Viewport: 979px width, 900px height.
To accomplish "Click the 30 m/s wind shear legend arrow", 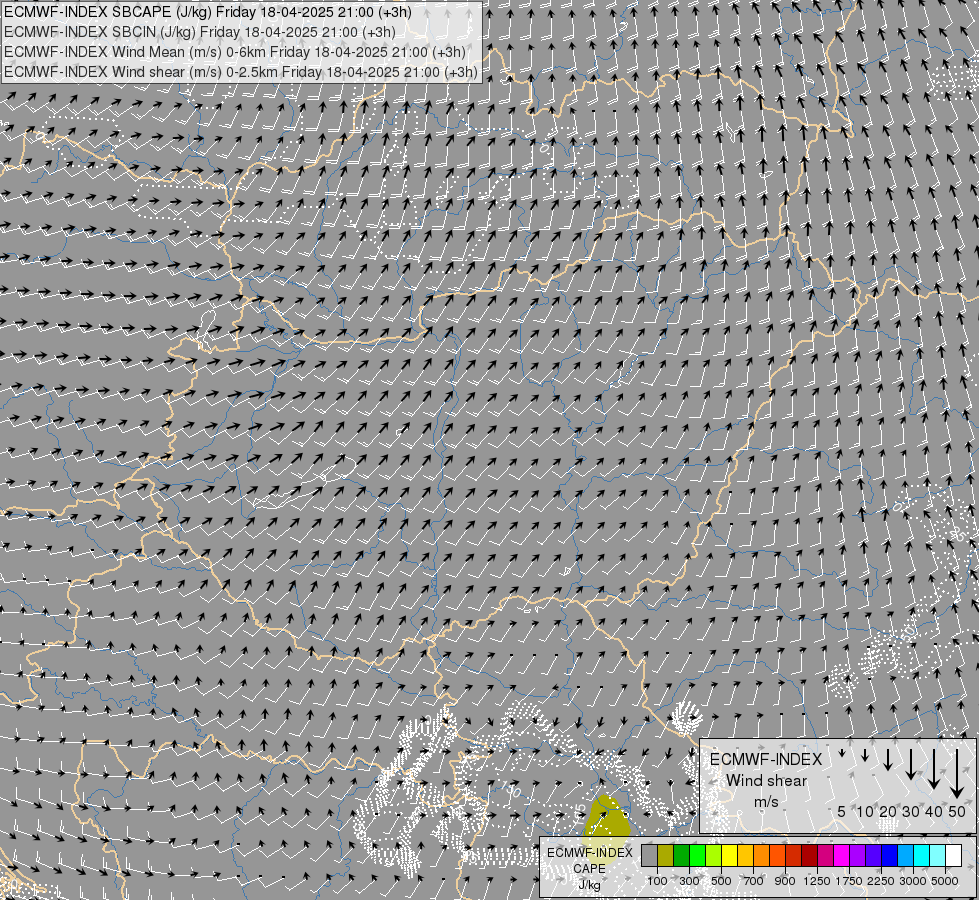I will coord(911,764).
